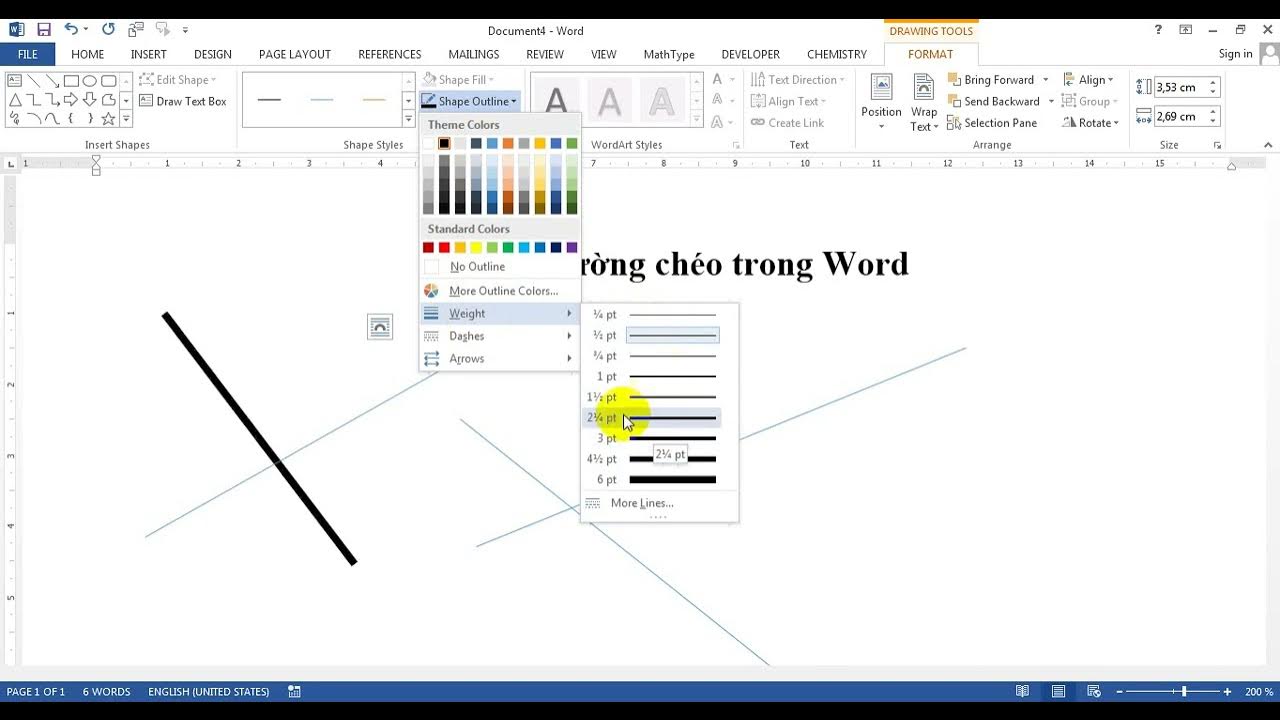Pick the purple standard color swatch
Image resolution: width=1280 pixels, height=720 pixels.
572,248
